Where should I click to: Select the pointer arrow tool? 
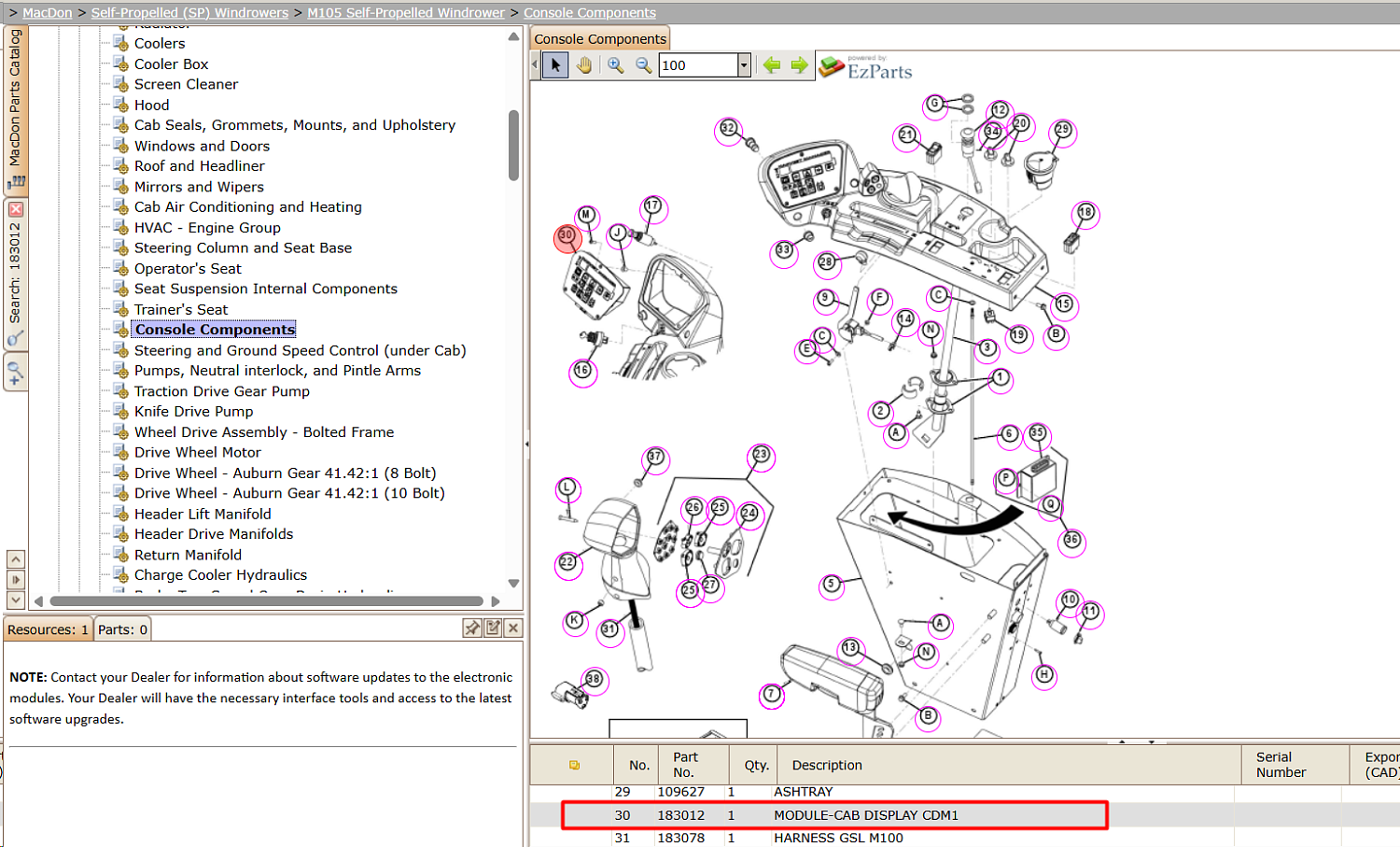(555, 65)
